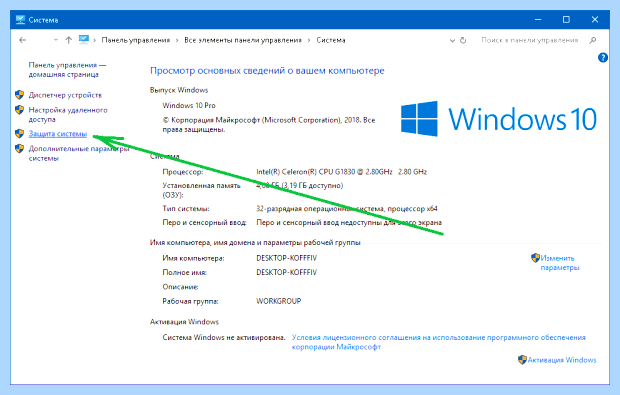Open Панель управления — домашняя страница link
The height and width of the screenshot is (395, 620).
[x=67, y=70]
